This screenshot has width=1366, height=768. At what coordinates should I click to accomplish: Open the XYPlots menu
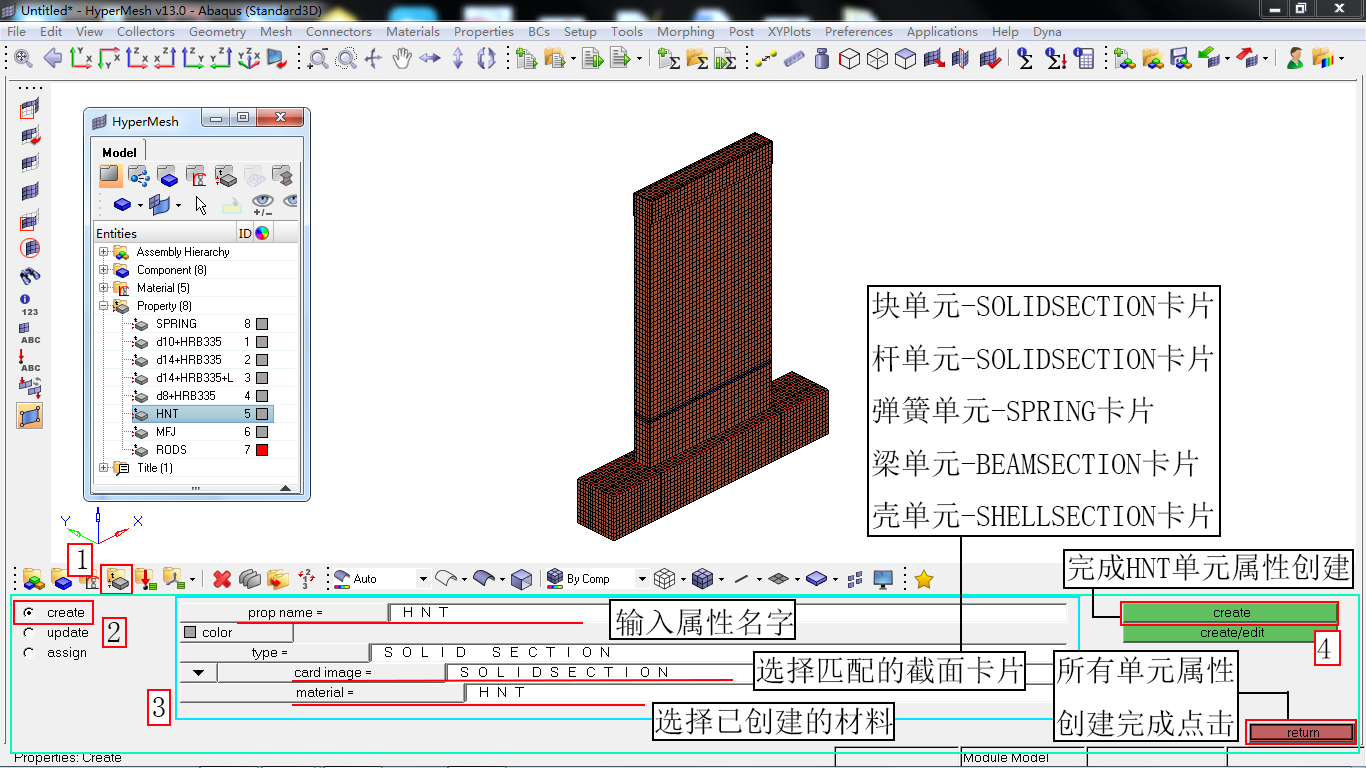(790, 31)
